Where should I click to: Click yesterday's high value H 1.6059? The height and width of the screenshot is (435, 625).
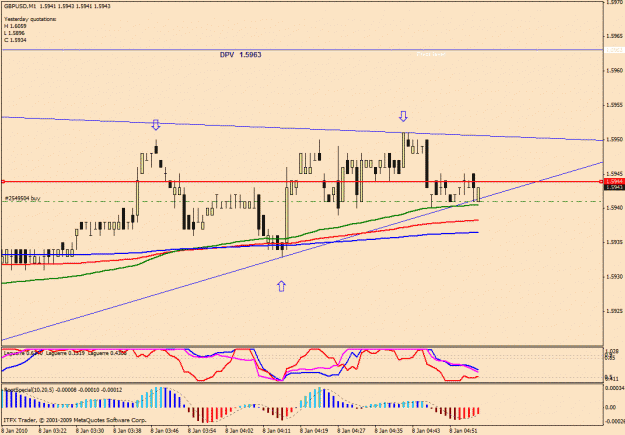[x=15, y=26]
